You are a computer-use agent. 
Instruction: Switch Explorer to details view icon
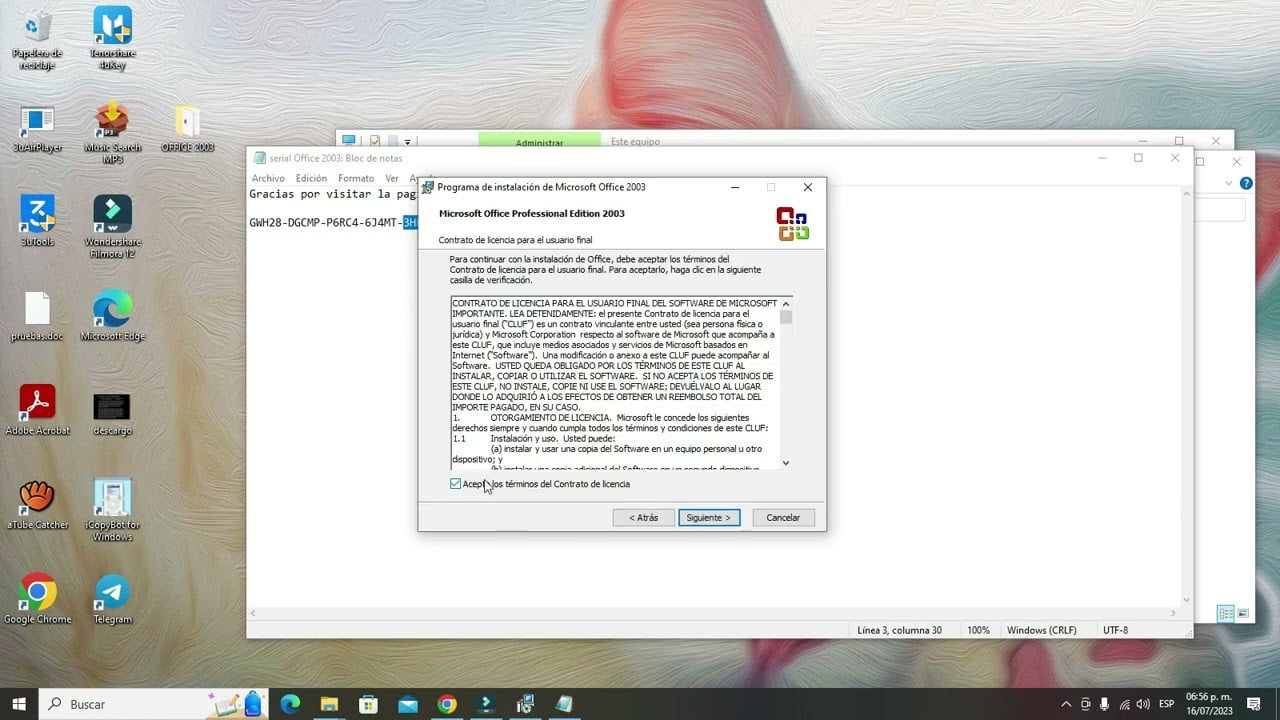coord(1225,614)
